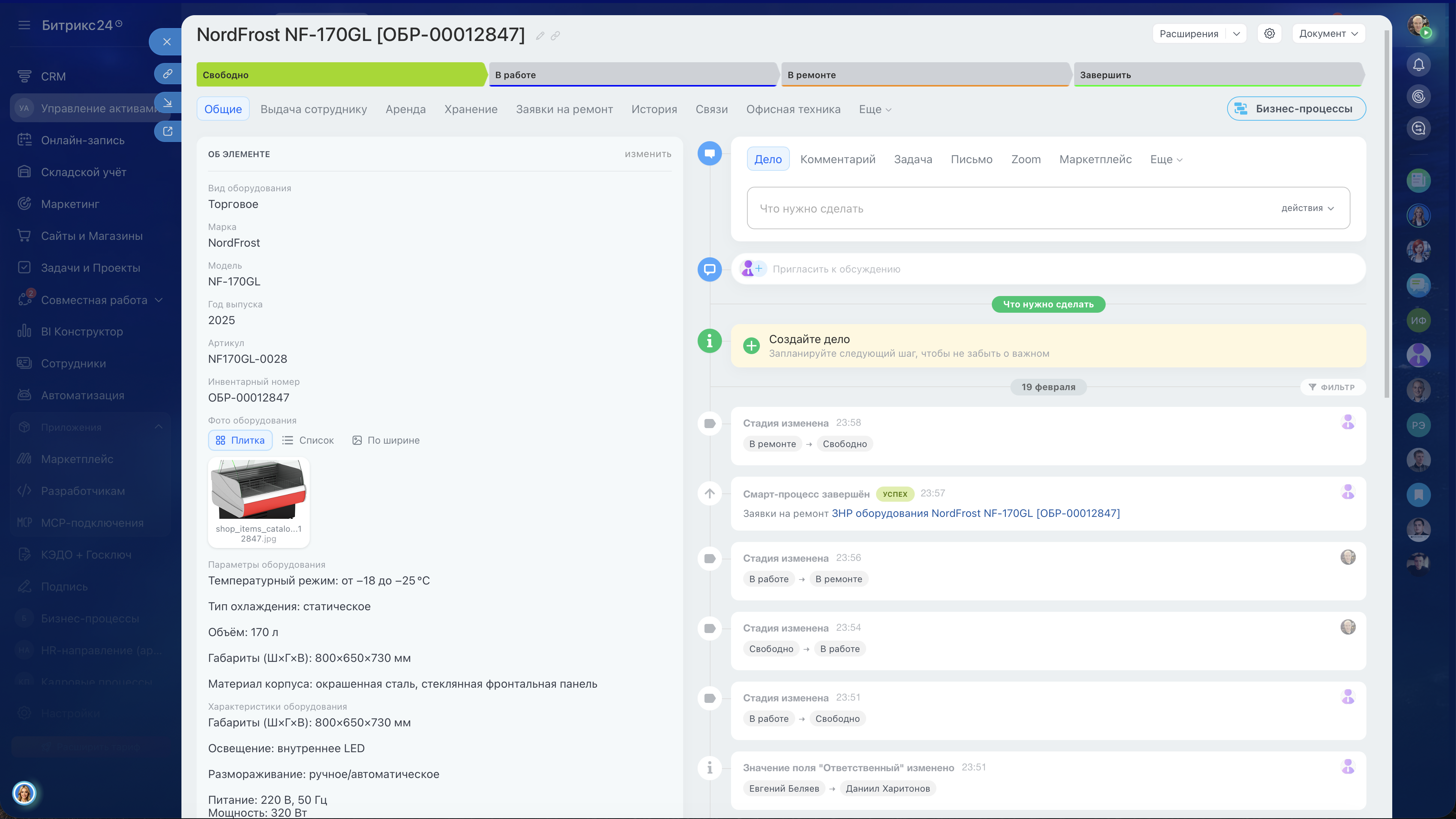Screen dimensions: 1456x819
Task: Copy link via chain icon beside title
Action: (555, 36)
